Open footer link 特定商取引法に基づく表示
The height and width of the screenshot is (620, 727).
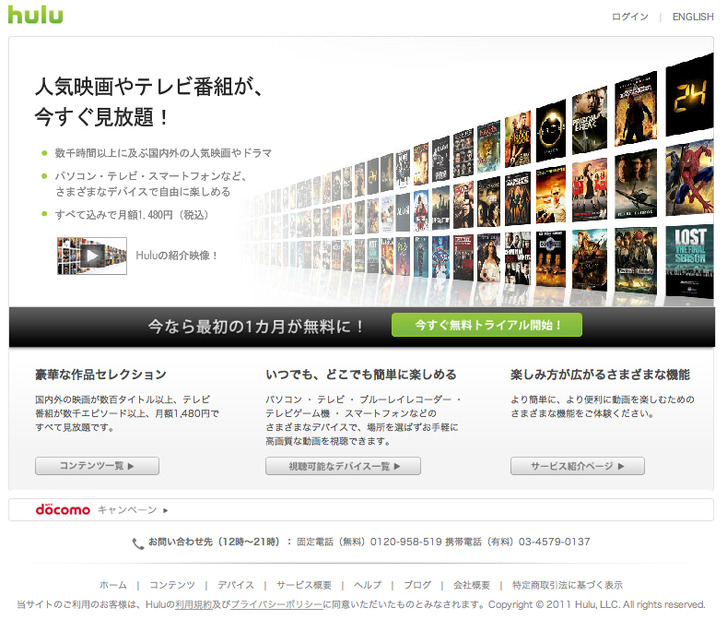click(568, 585)
